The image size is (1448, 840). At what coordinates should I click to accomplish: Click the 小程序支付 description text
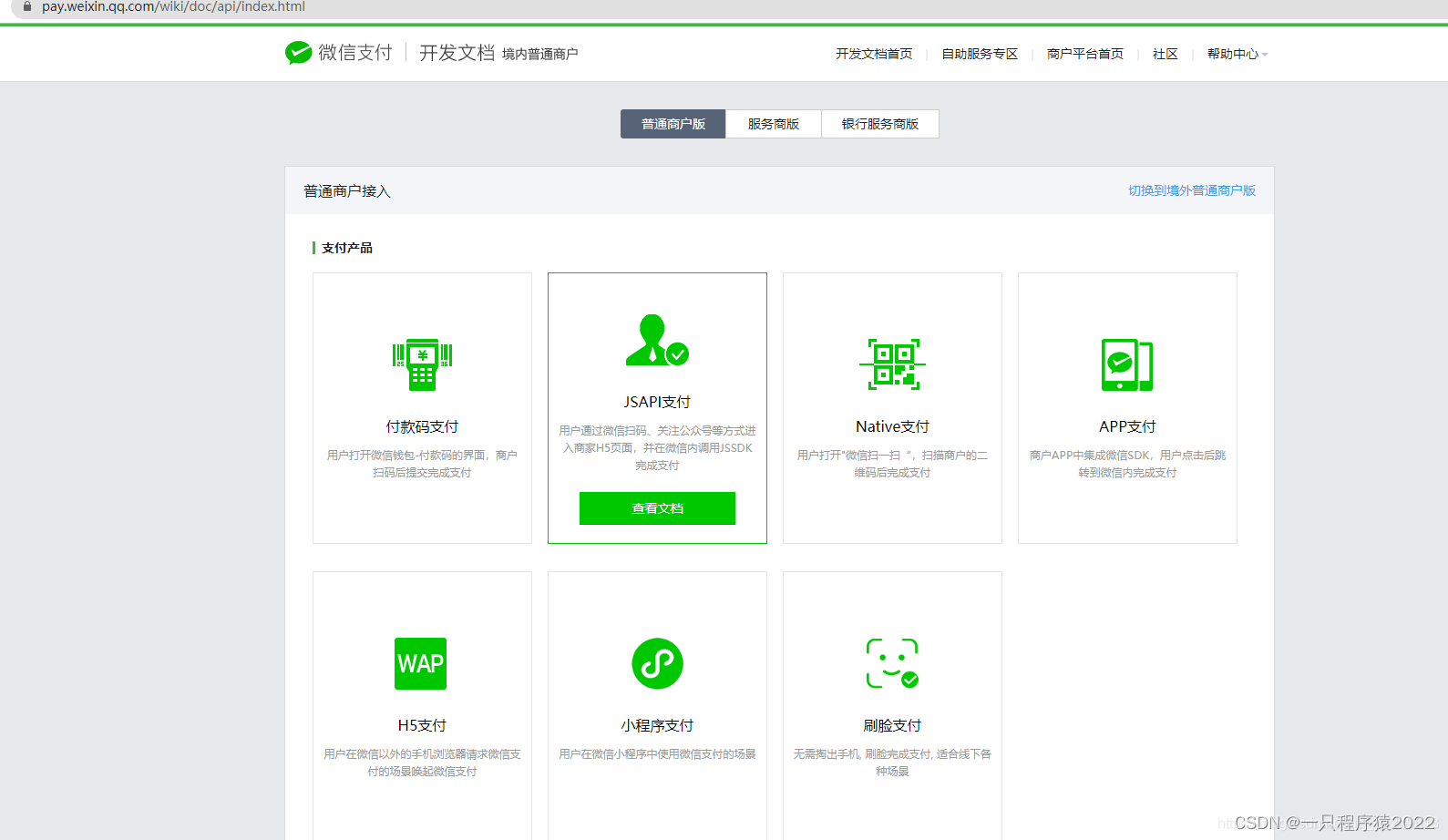tap(657, 753)
